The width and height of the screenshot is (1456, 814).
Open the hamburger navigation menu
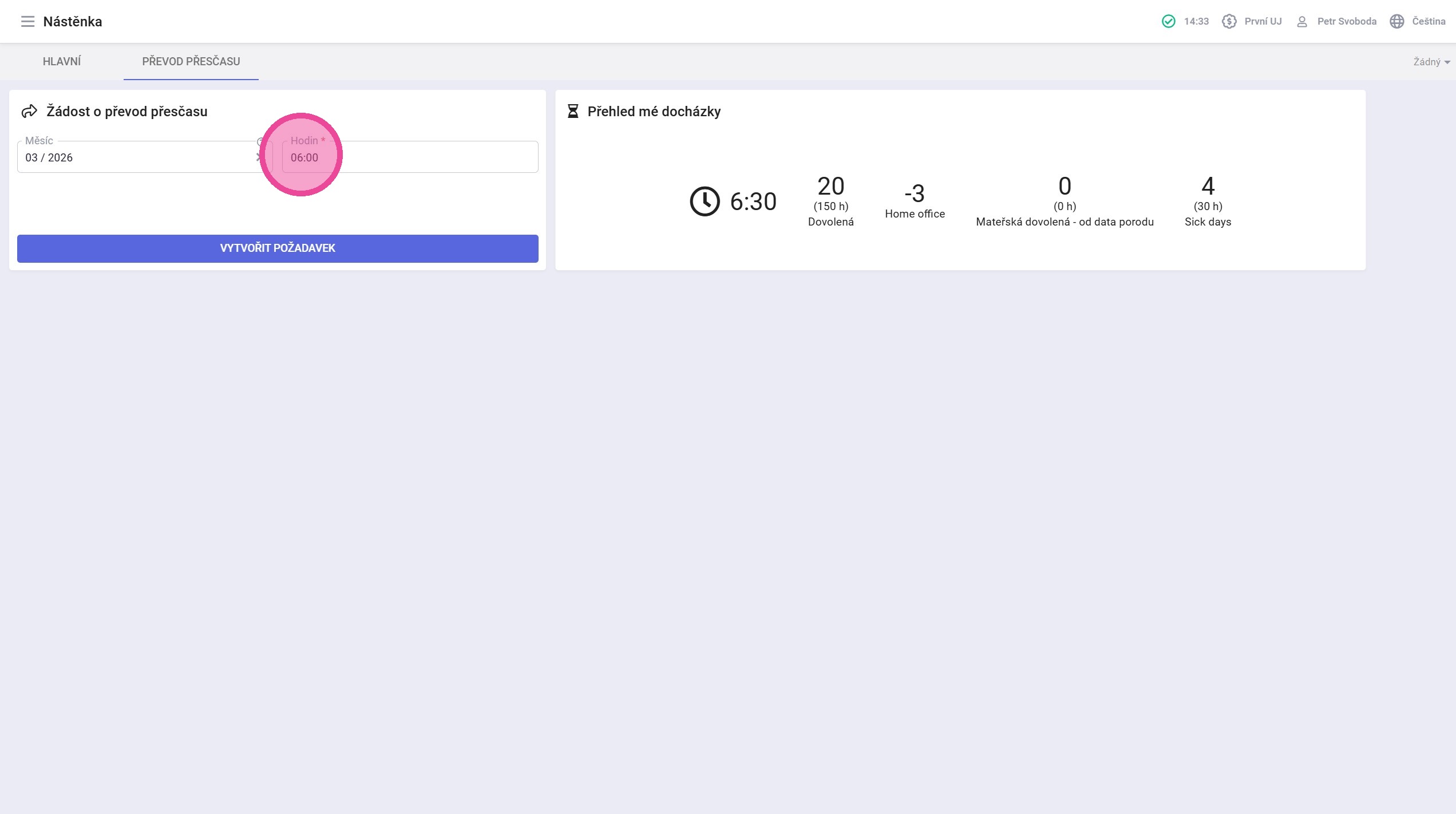tap(27, 22)
